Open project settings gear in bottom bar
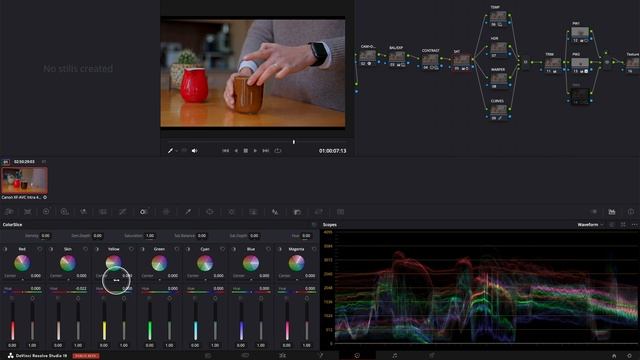 [x=630, y=356]
